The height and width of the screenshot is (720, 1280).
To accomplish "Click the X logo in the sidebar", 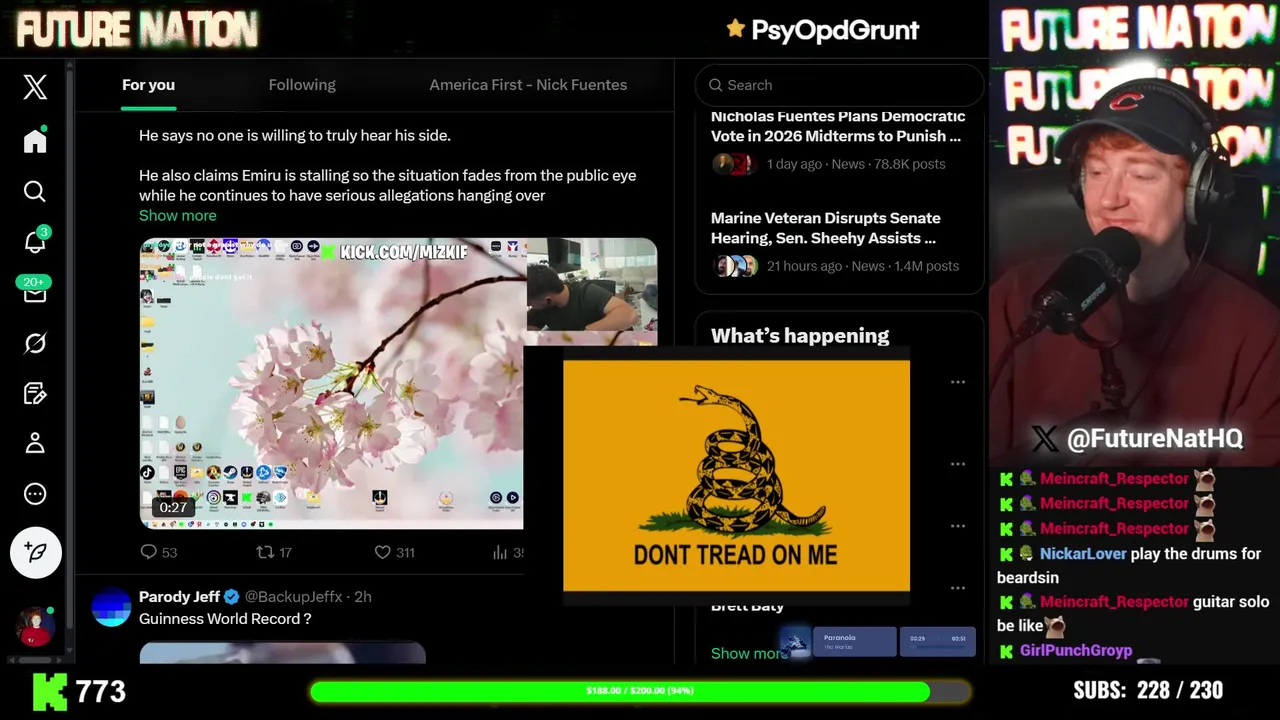I will (35, 87).
